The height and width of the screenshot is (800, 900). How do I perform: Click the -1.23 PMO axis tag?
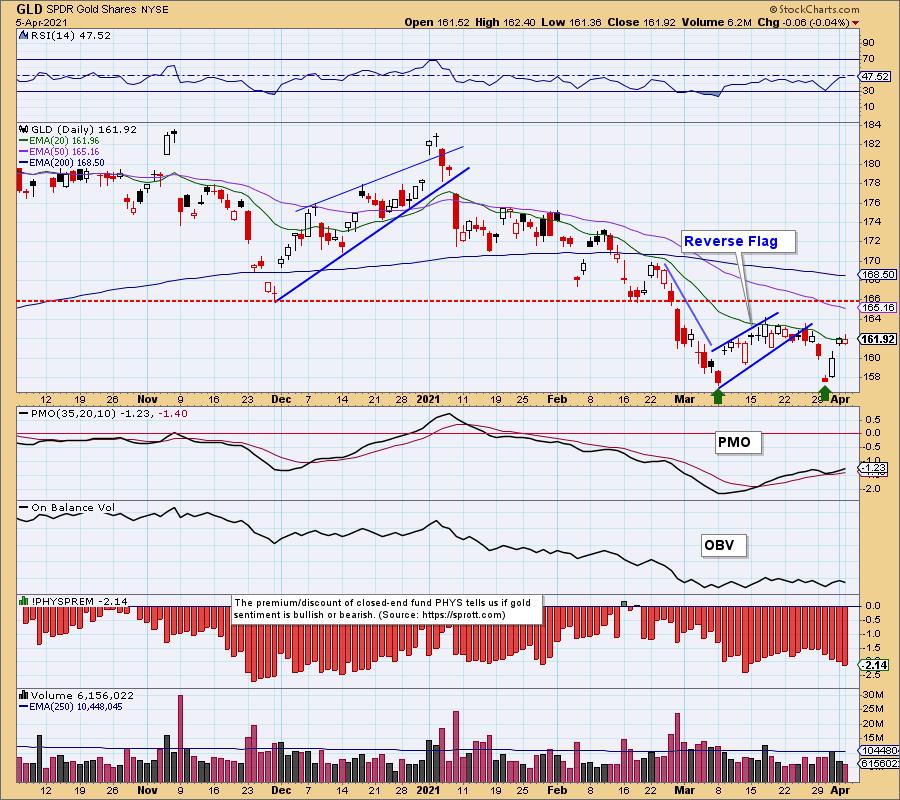click(x=875, y=468)
